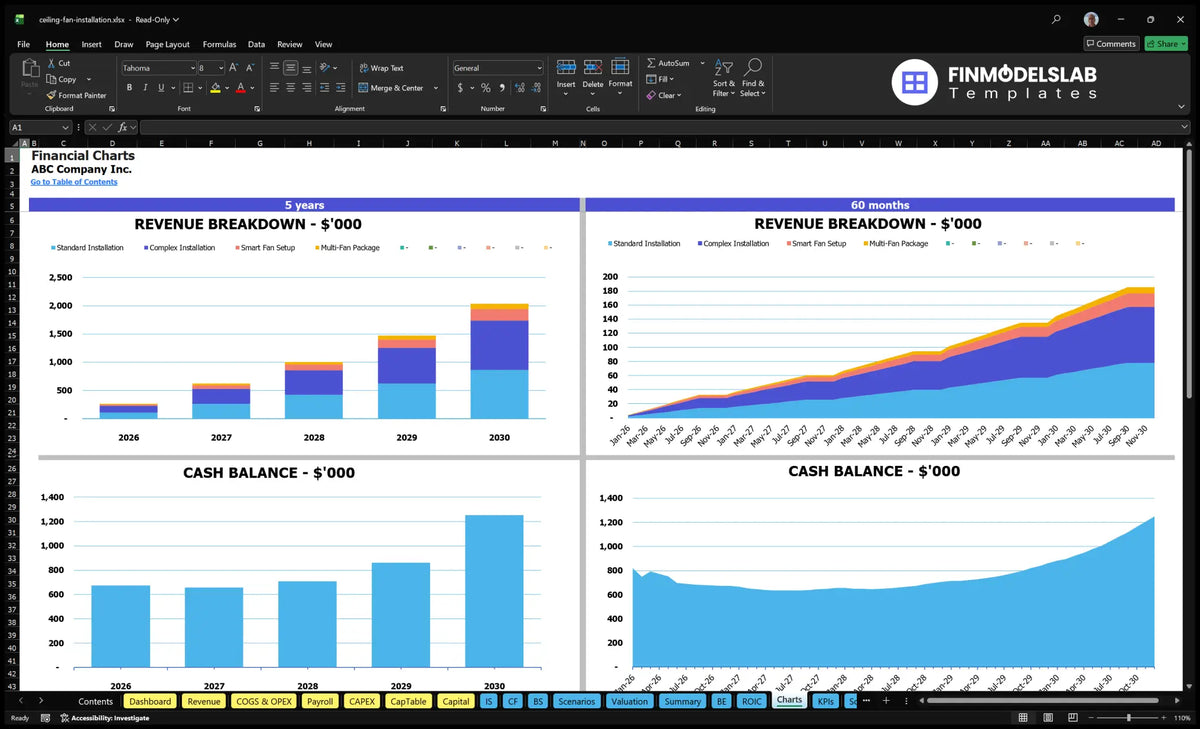Apply the red font color
This screenshot has height=729, width=1200.
click(x=241, y=88)
